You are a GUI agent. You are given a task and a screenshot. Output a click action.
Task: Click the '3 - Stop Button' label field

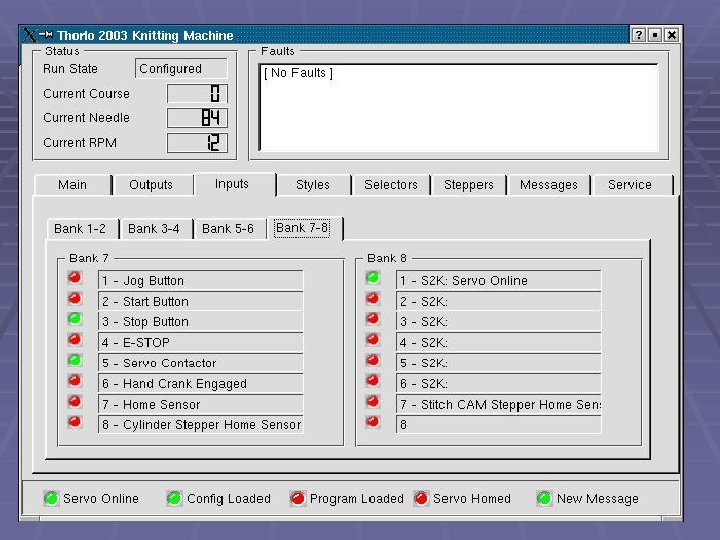(201, 321)
